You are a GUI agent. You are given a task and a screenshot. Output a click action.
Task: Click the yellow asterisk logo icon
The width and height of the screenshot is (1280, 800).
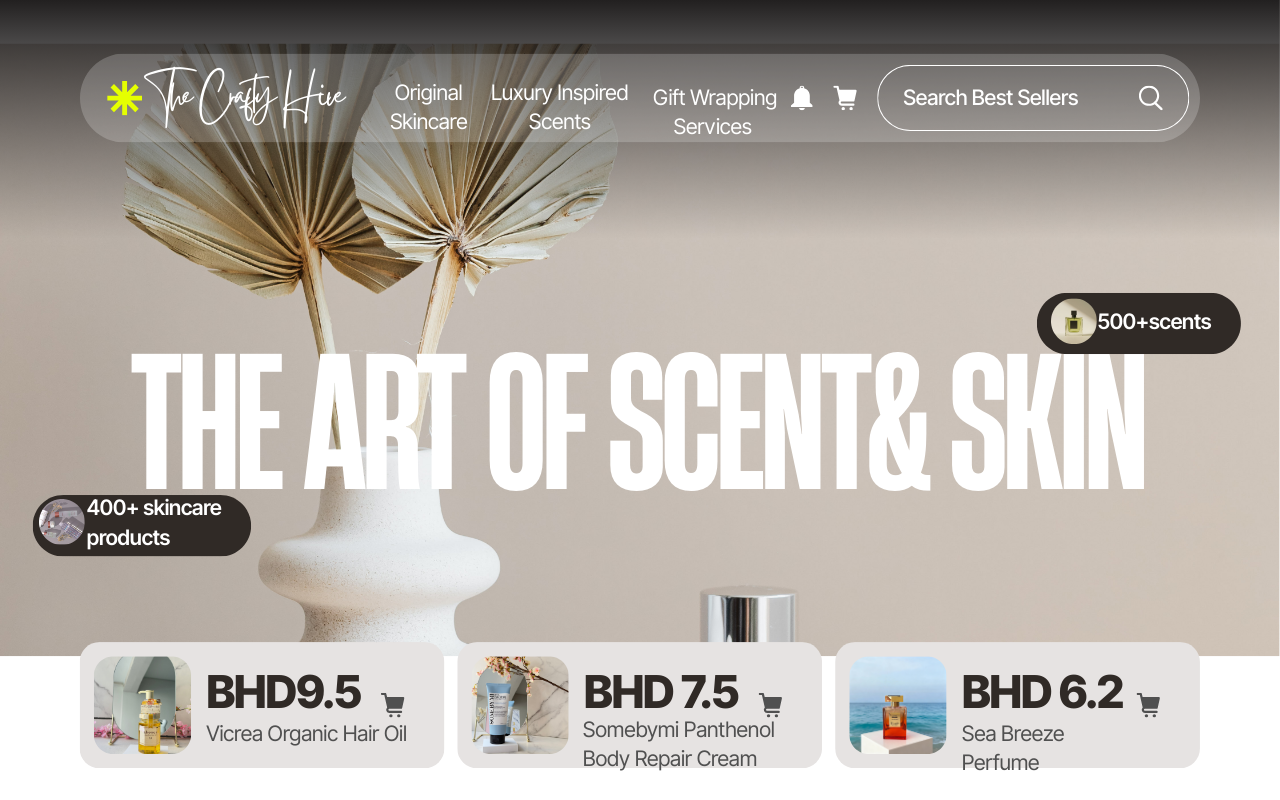pyautogui.click(x=125, y=98)
